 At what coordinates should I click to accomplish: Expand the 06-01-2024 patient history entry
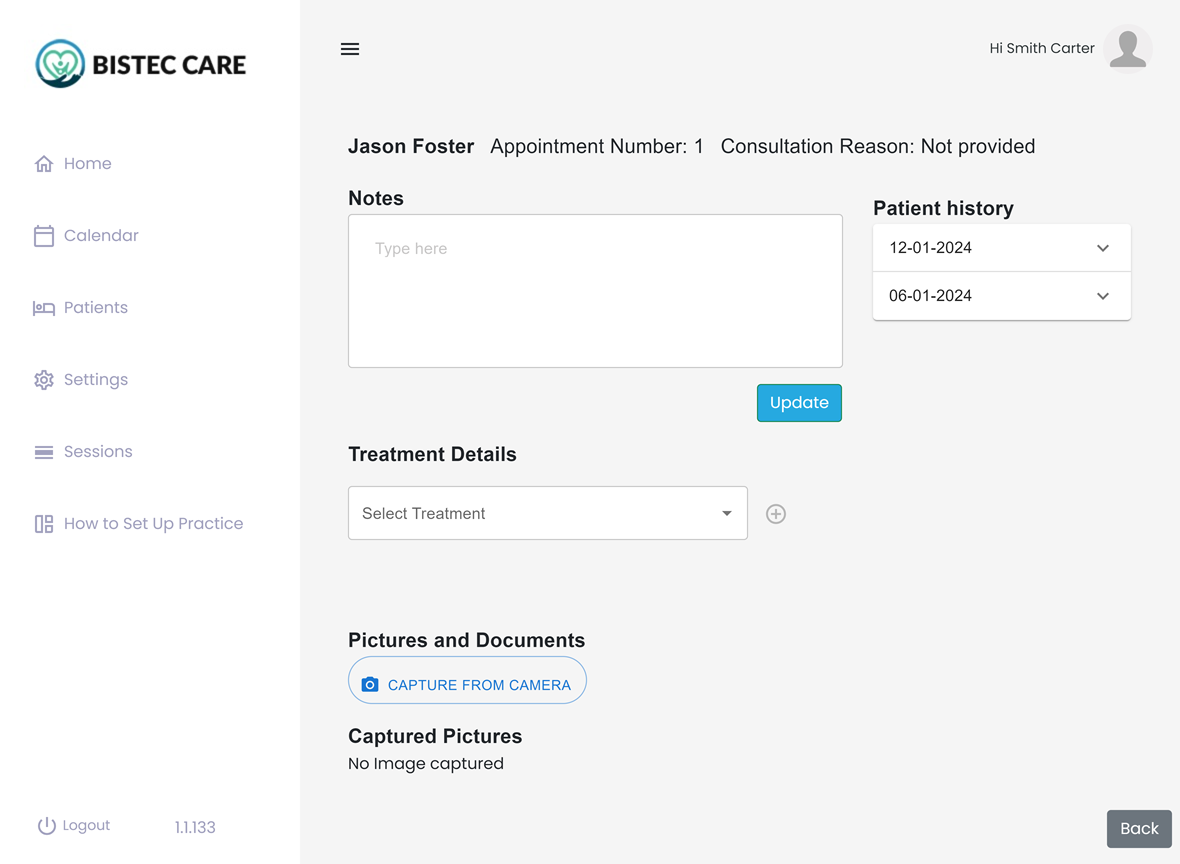[x=1102, y=296]
